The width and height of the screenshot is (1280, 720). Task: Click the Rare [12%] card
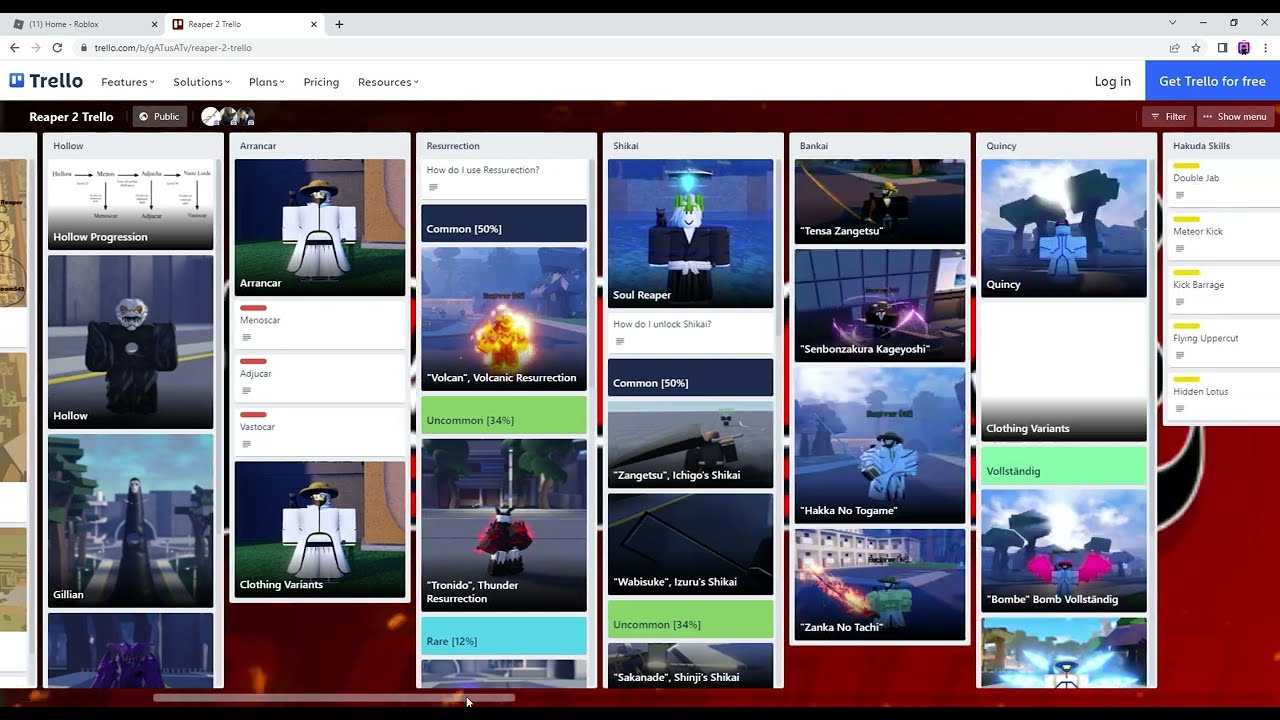click(504, 636)
